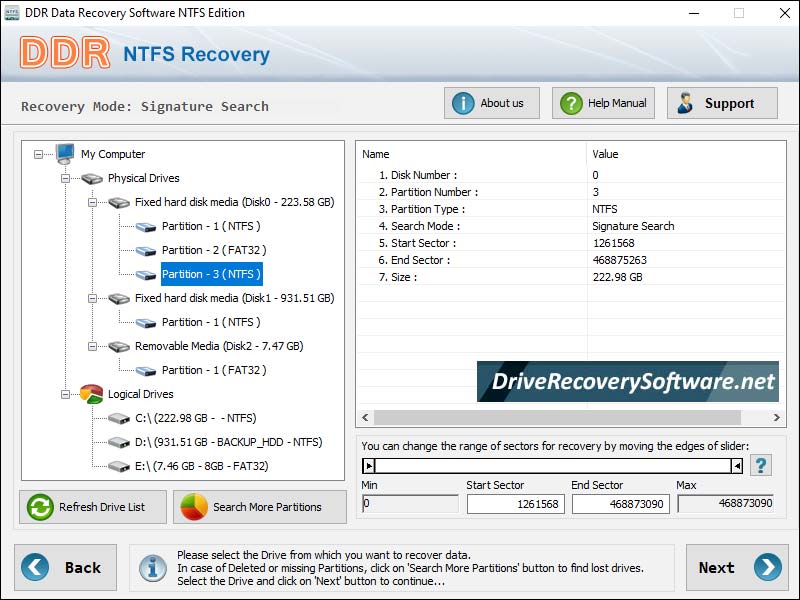Click the Support person icon

tap(685, 103)
